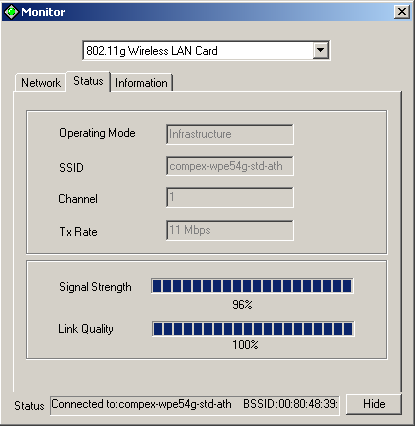
Task: Click the Tx Rate label
Action: pos(78,232)
